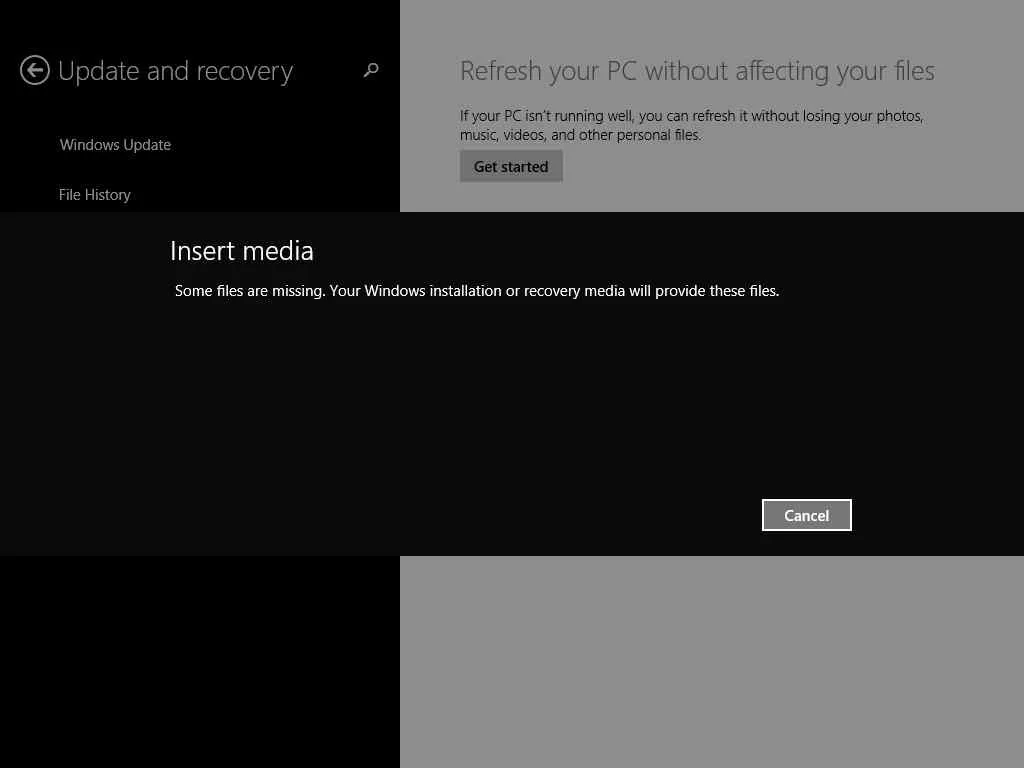Click the Update and recovery title

(176, 71)
